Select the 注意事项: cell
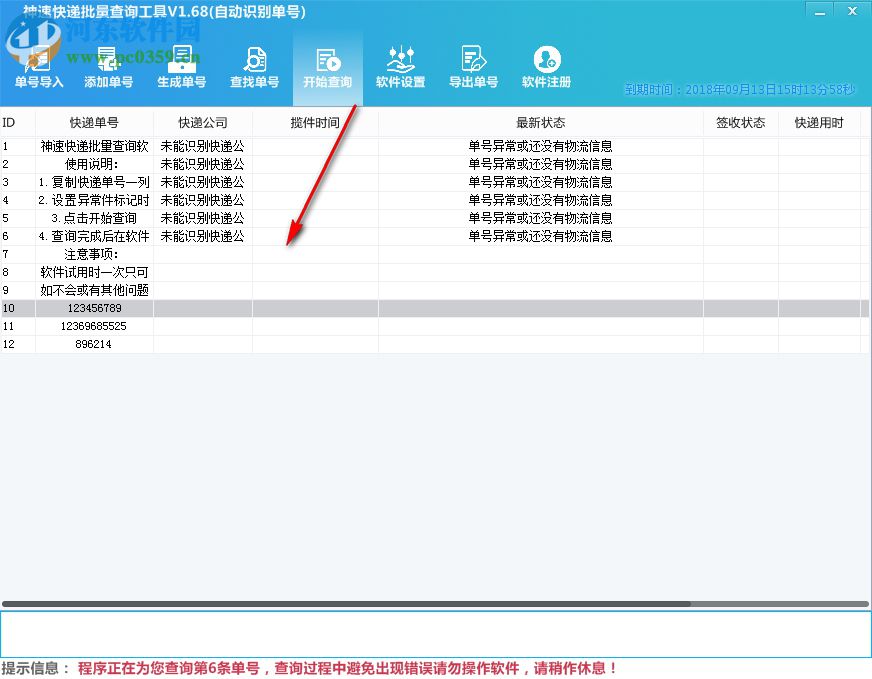872x679 pixels. (x=94, y=254)
